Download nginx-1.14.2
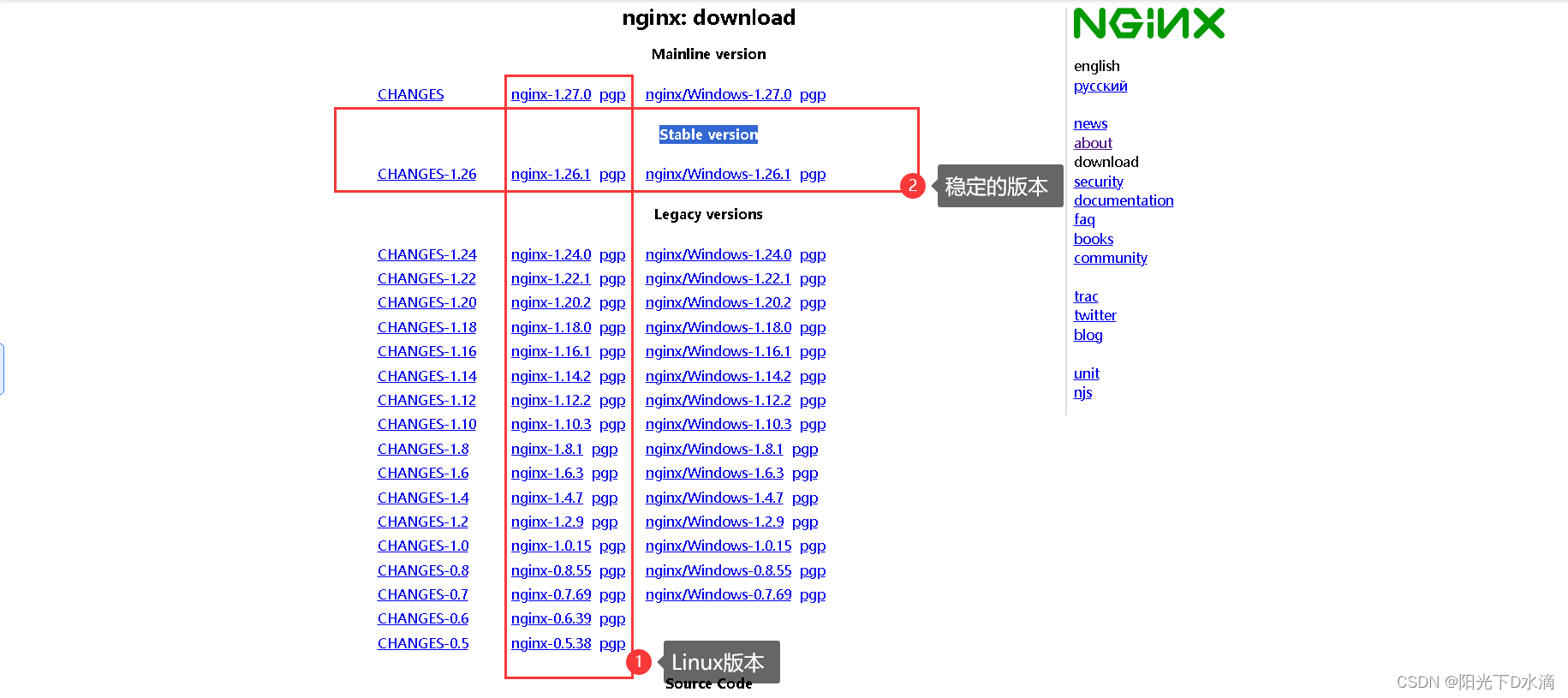The width and height of the screenshot is (1568, 698). coord(551,376)
